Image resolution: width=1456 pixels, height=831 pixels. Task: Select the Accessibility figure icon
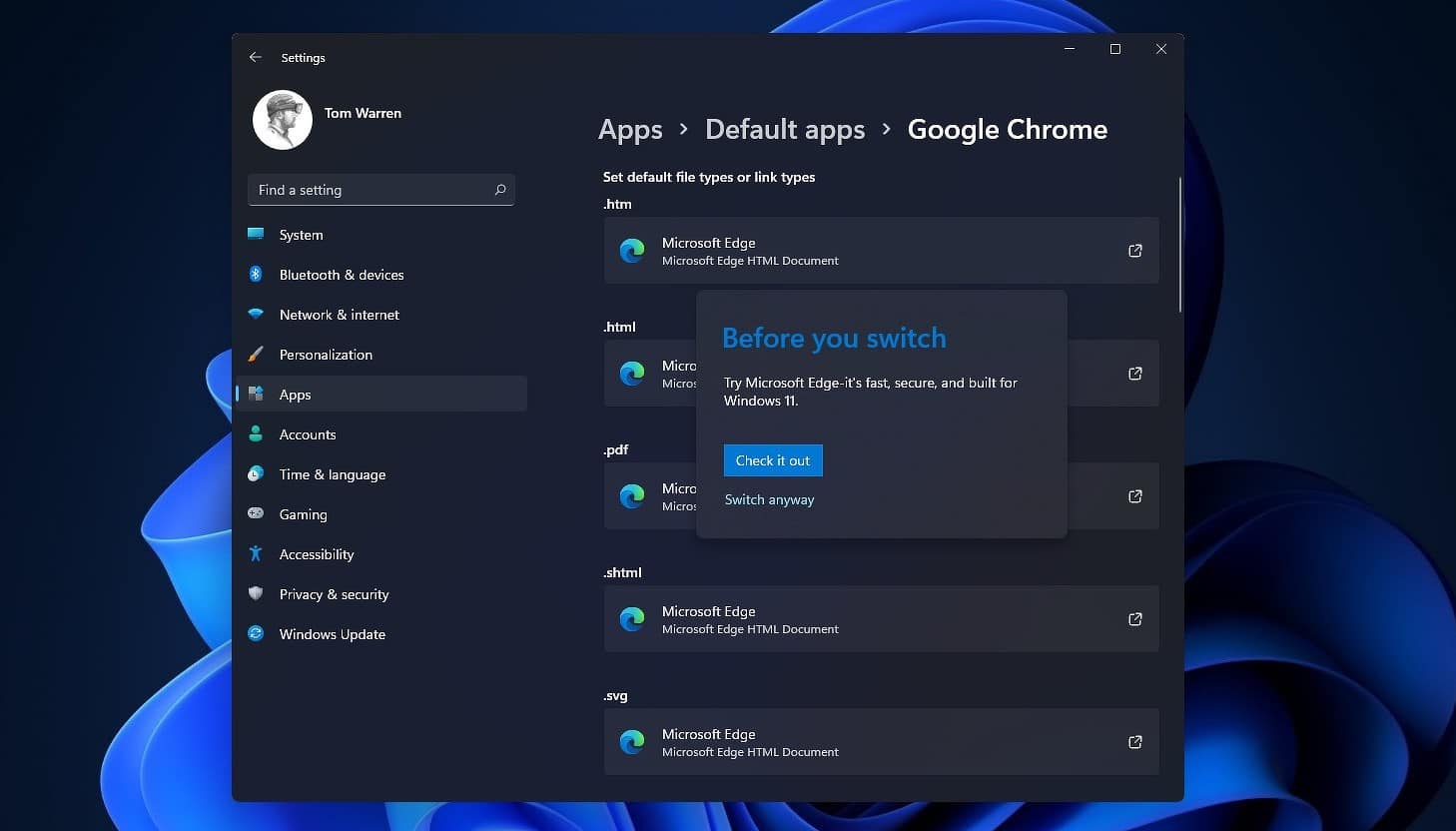(x=256, y=554)
